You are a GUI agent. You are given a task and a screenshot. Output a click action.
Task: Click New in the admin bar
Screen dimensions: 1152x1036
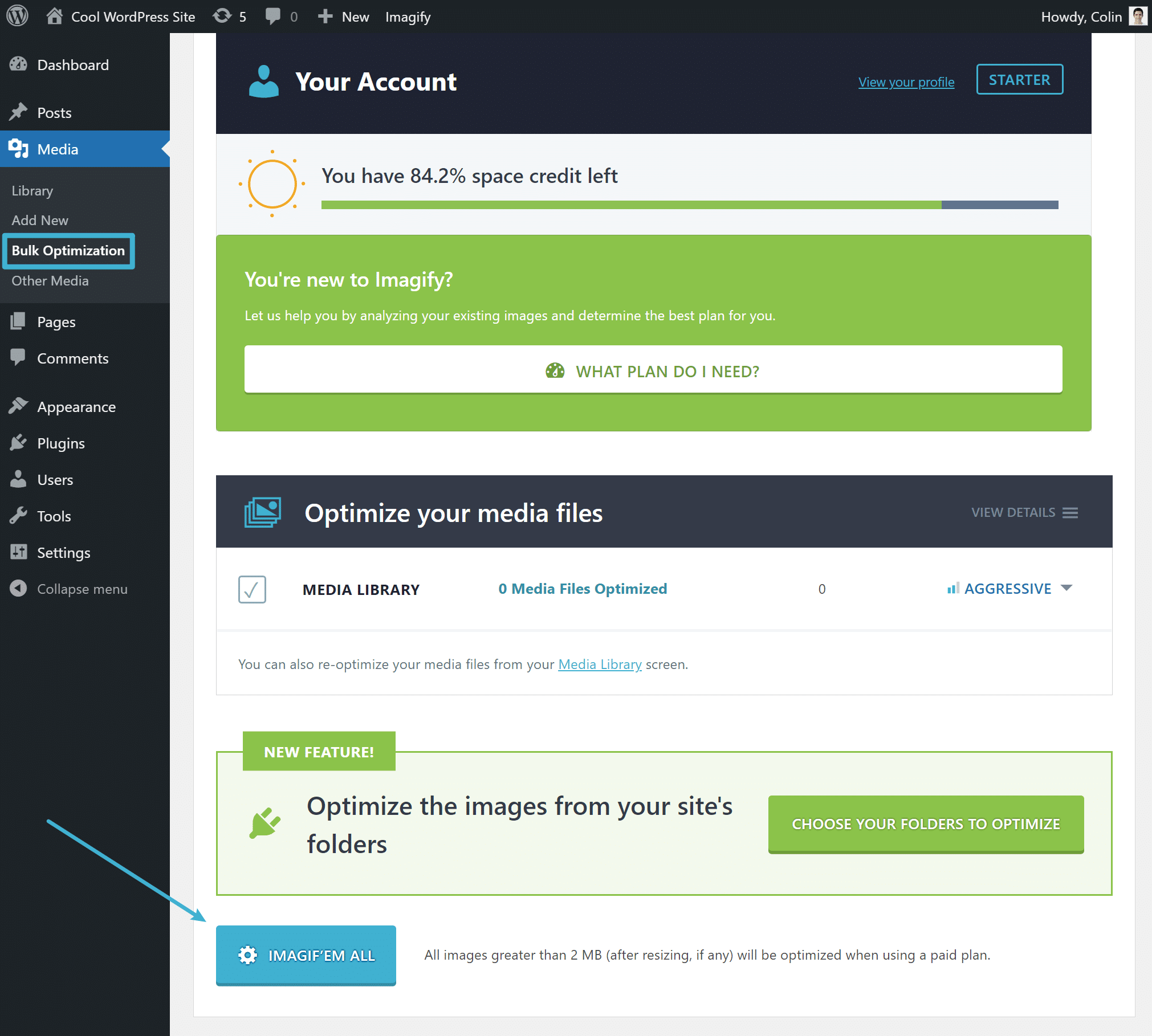[x=355, y=17]
